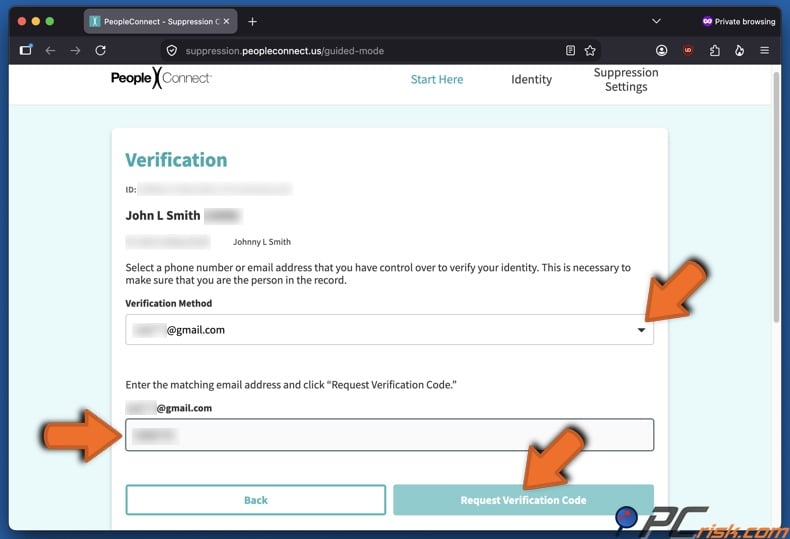Viewport: 790px width, 539px height.
Task: Open the Suppression Settings nav item
Action: (626, 80)
